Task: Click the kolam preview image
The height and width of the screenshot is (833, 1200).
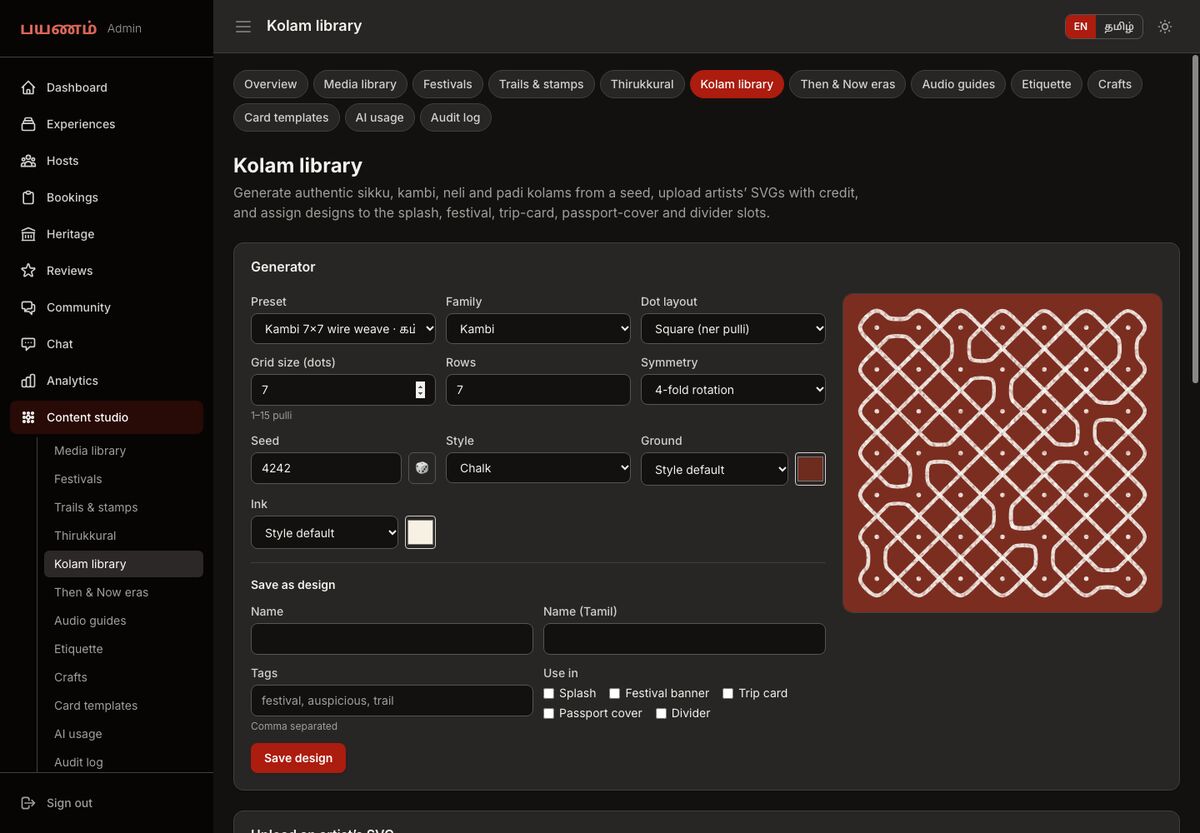Action: tap(1002, 453)
